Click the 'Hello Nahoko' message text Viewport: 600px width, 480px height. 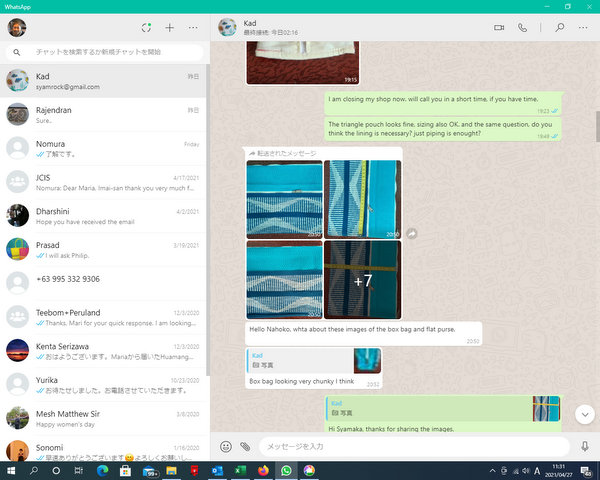click(352, 329)
